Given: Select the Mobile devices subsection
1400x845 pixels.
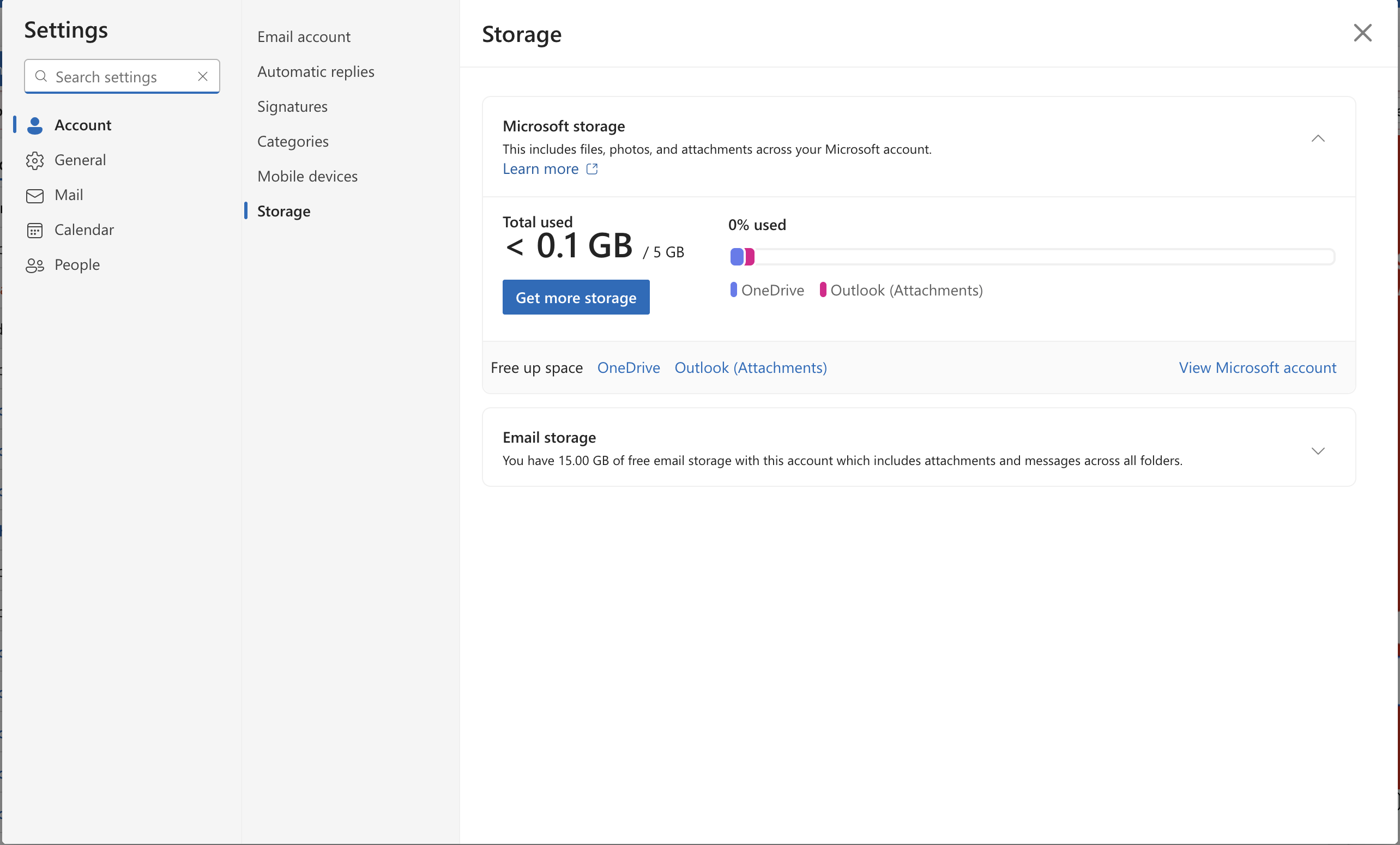Looking at the screenshot, I should pos(307,176).
